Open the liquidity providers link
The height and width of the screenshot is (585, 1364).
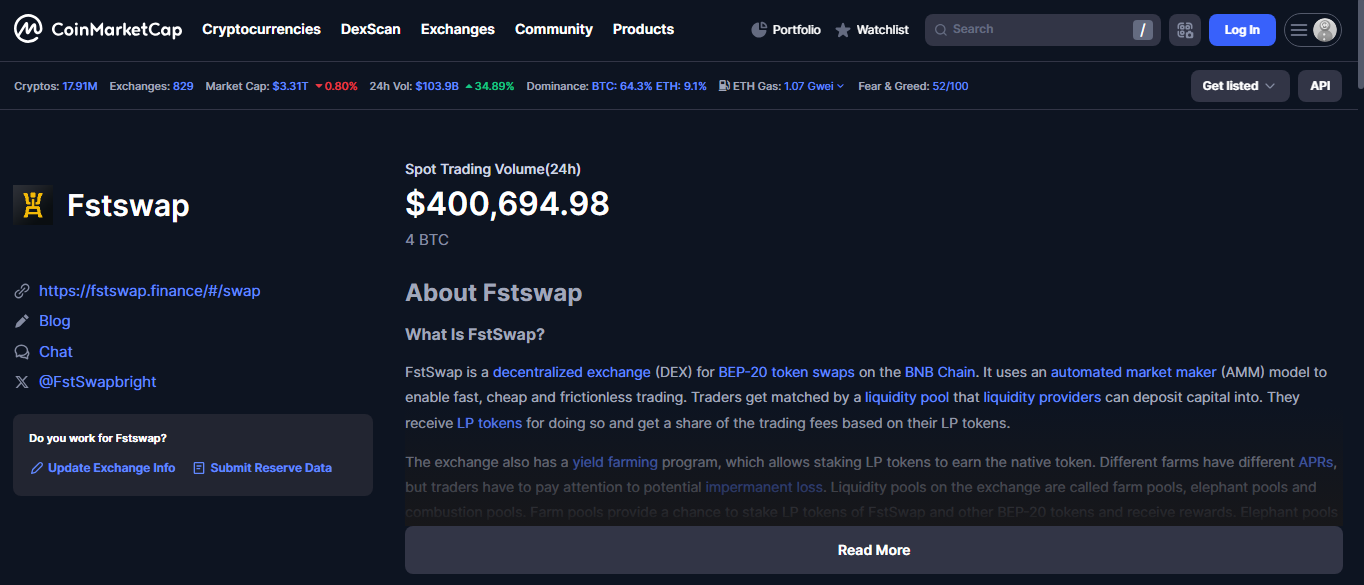point(1042,397)
